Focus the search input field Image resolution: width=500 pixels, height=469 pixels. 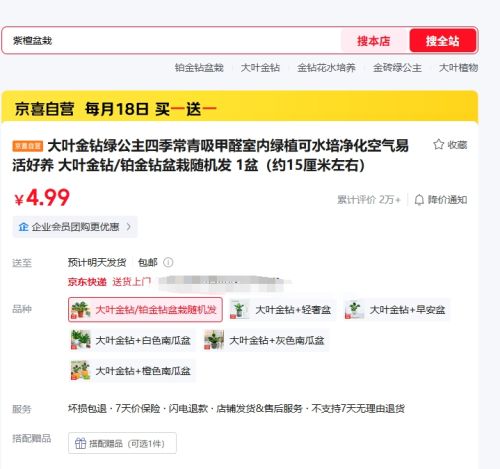click(172, 41)
